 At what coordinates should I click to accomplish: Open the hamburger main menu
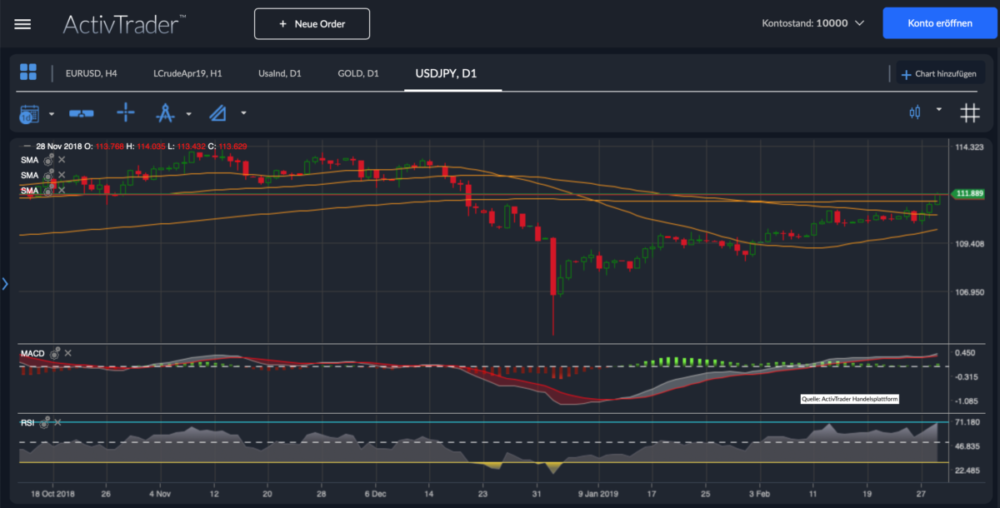click(23, 24)
